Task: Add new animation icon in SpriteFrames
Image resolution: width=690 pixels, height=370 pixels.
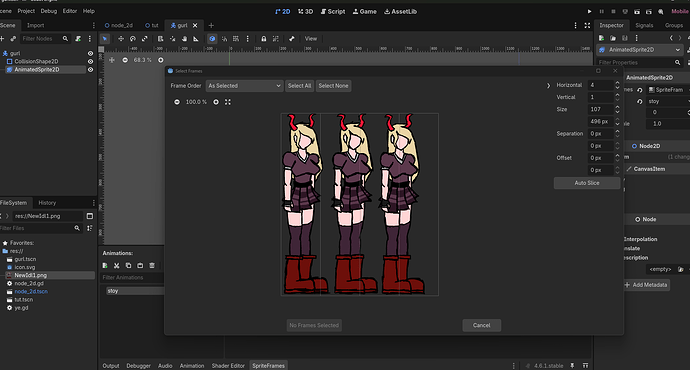Action: (x=105, y=266)
